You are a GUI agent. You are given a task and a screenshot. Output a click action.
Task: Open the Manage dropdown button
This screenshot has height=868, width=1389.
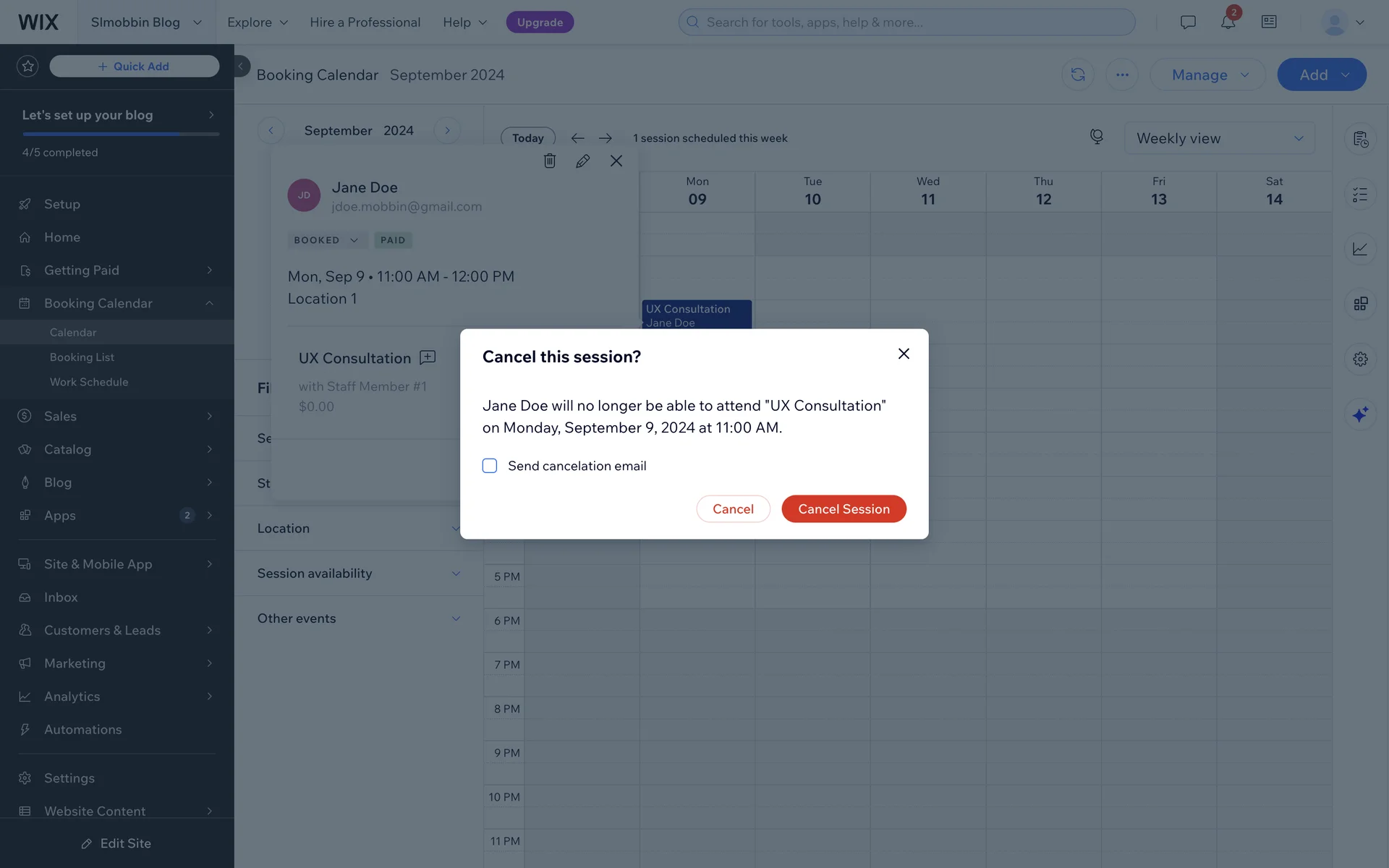click(1207, 75)
